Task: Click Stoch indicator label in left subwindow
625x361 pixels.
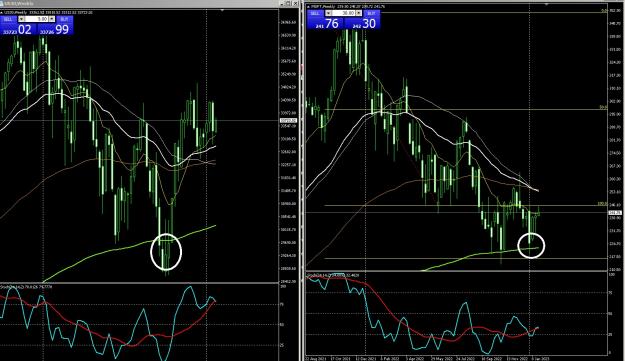Action: click(26, 286)
